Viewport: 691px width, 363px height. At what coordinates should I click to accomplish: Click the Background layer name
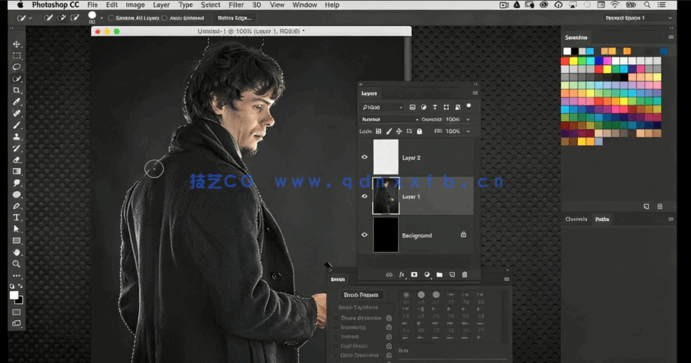[x=417, y=236]
